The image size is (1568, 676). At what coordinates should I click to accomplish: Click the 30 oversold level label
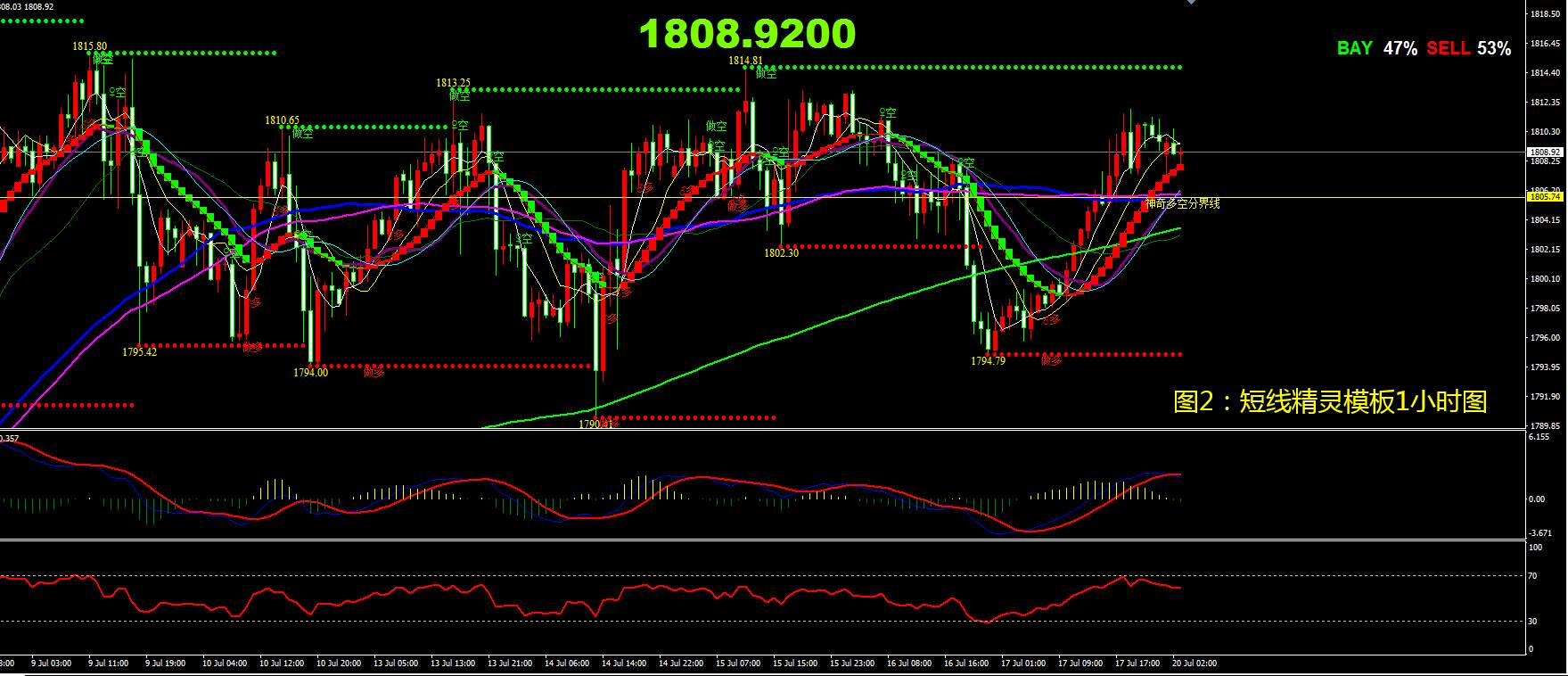coord(1533,621)
